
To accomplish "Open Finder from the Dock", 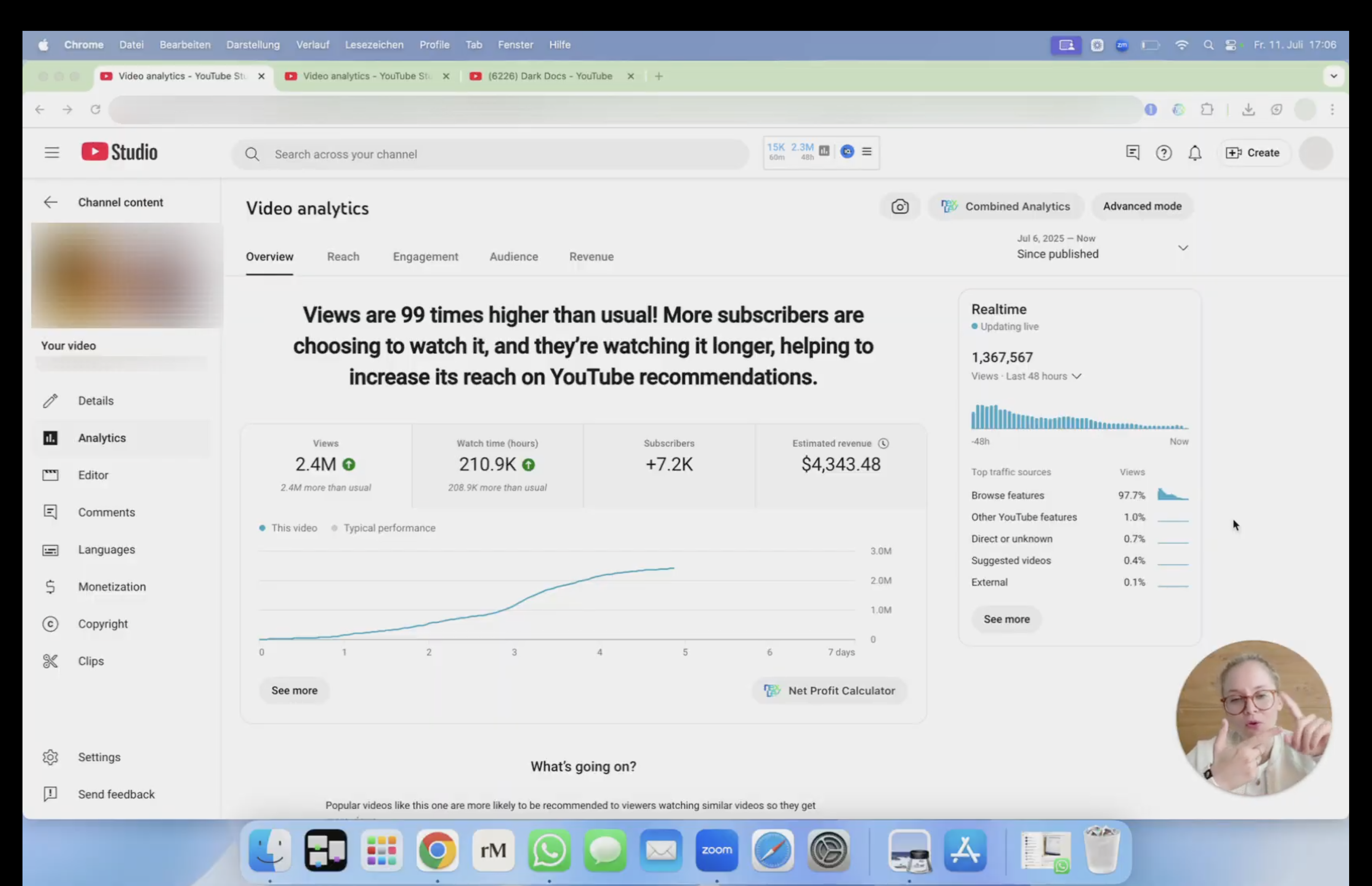I will pyautogui.click(x=270, y=850).
